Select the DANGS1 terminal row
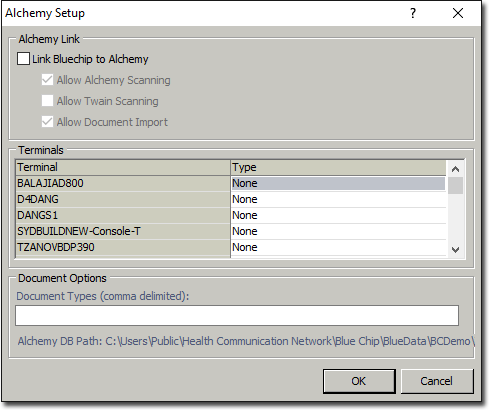This screenshot has width=489, height=410. 123,215
